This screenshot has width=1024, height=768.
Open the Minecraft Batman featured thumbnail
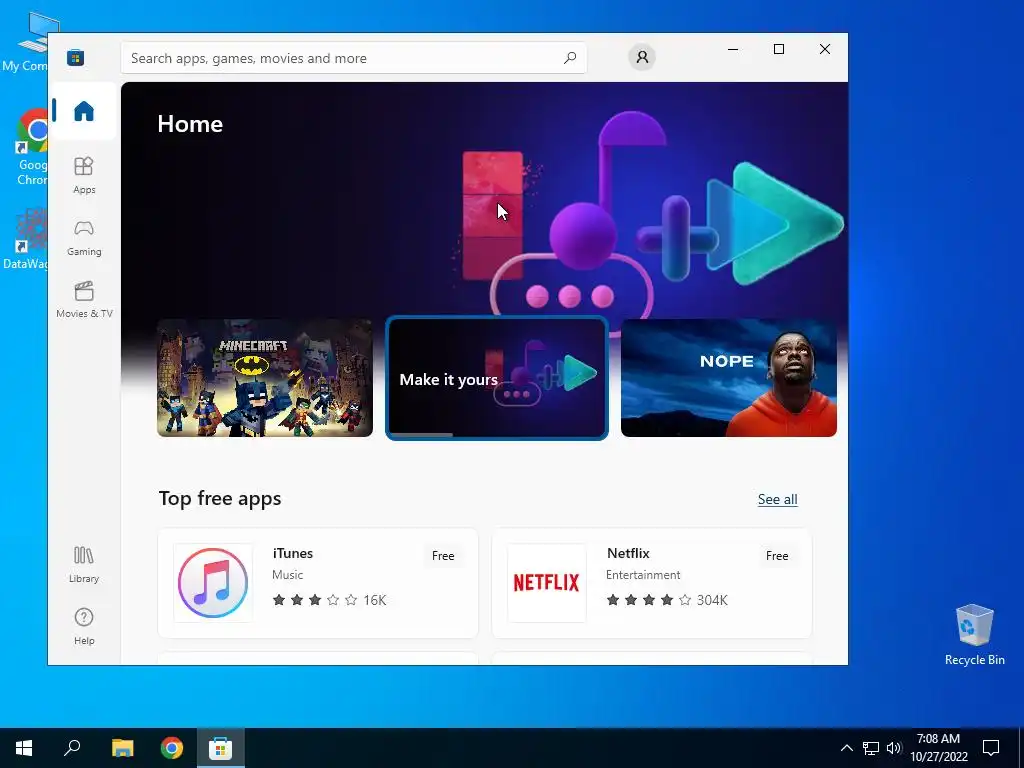(x=265, y=377)
